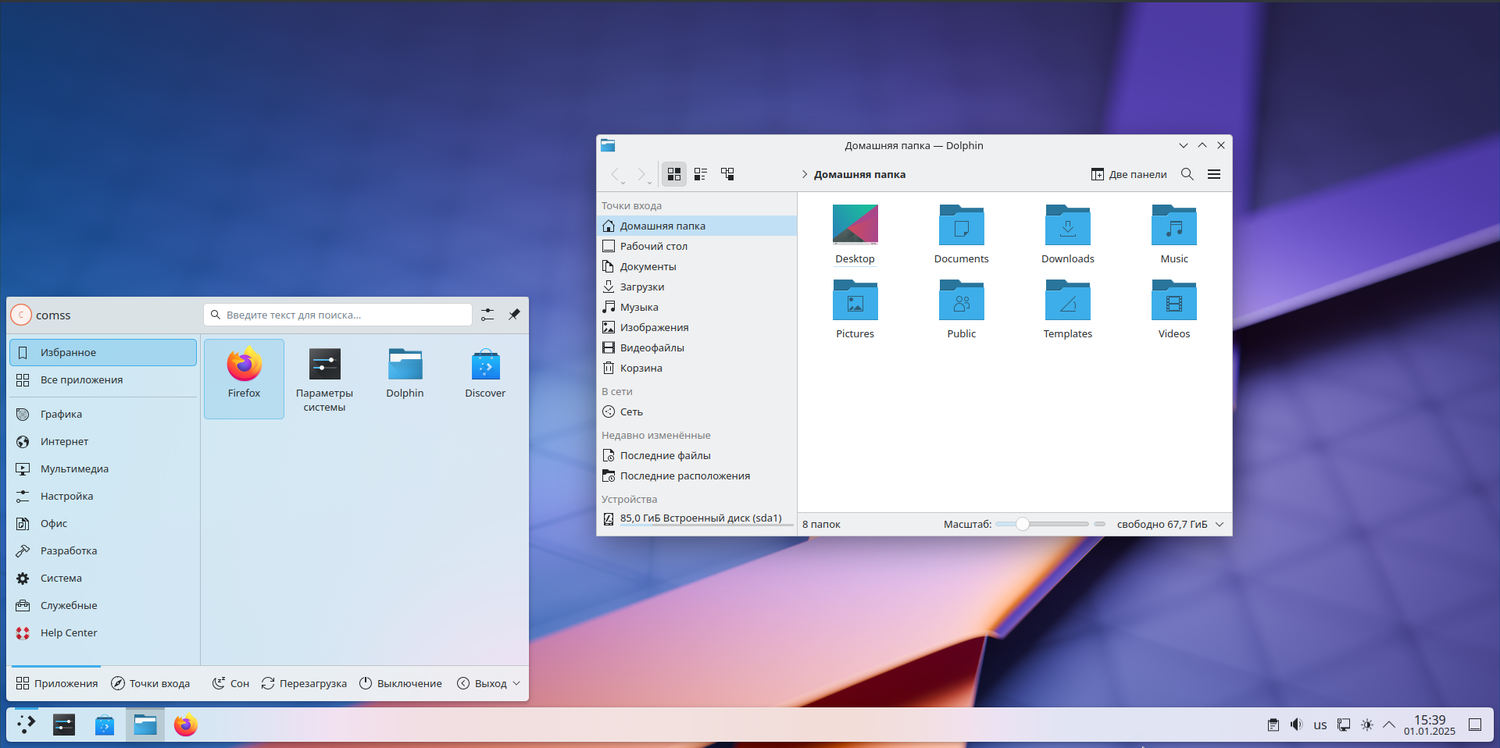The width and height of the screenshot is (1500, 748).
Task: Open the Система category
Action: click(103, 578)
